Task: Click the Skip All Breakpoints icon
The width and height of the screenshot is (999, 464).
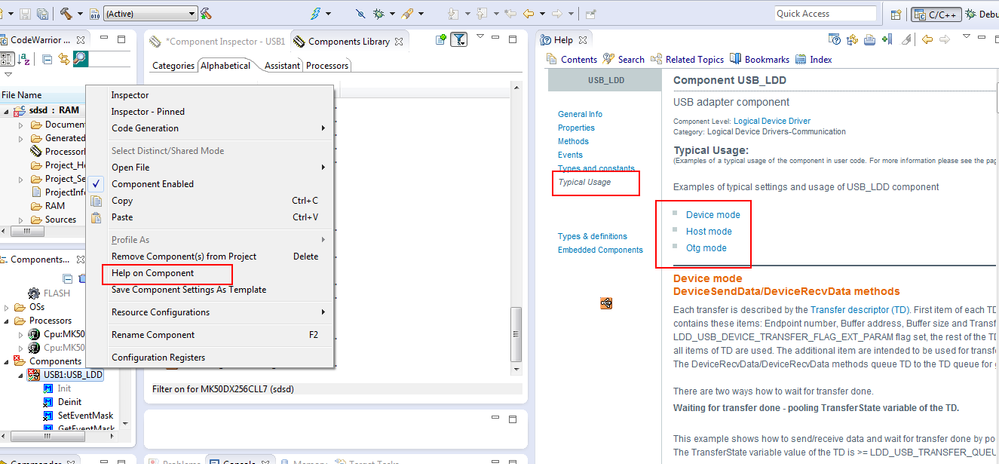Action: [361, 13]
